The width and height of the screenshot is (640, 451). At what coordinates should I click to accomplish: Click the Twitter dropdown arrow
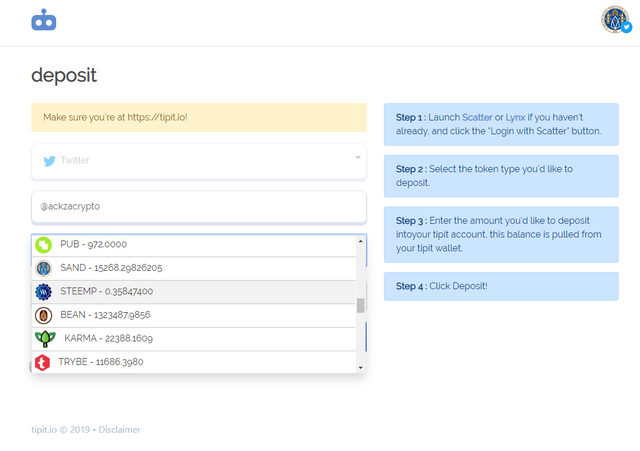point(358,158)
